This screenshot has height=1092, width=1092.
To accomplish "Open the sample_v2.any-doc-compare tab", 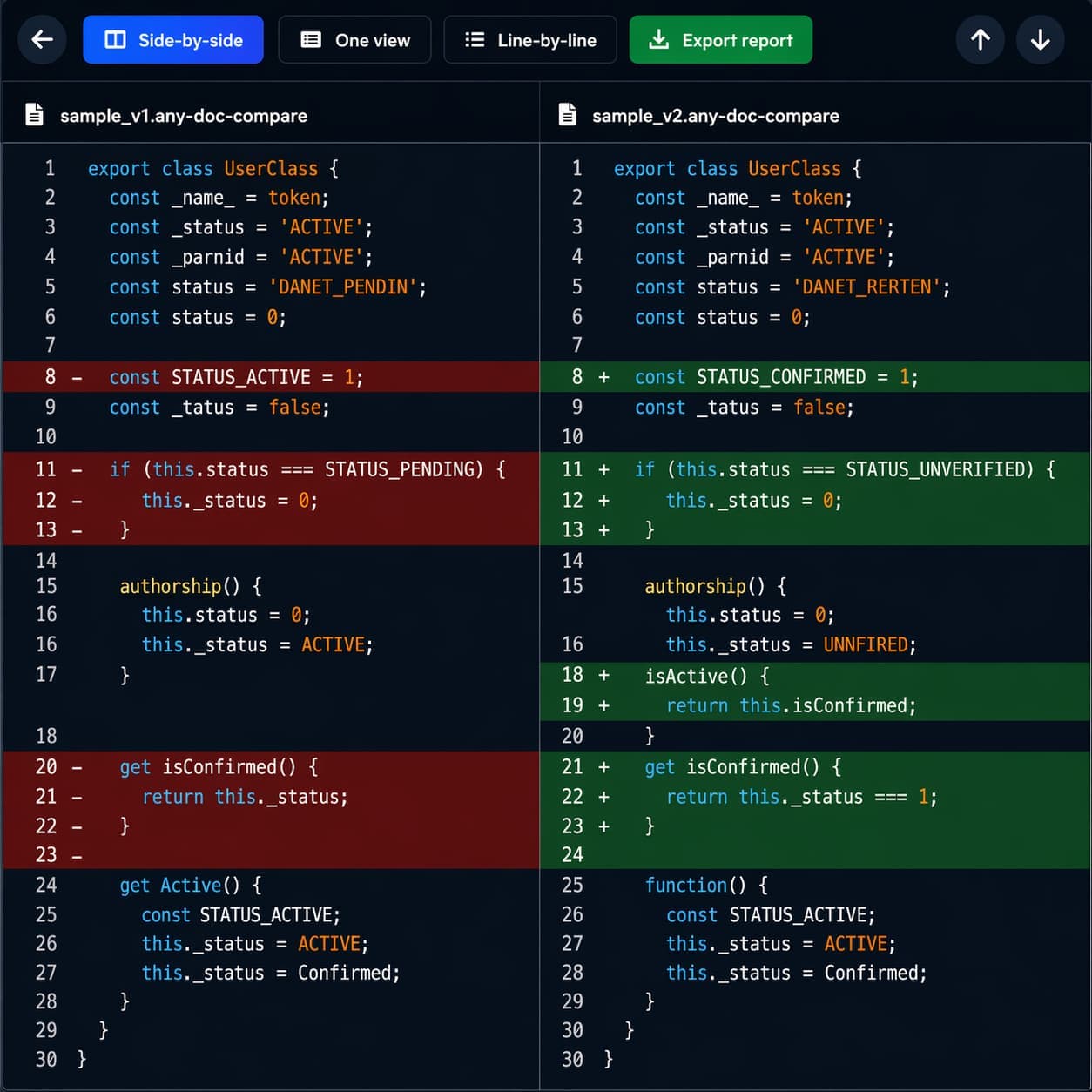I will 715,114.
